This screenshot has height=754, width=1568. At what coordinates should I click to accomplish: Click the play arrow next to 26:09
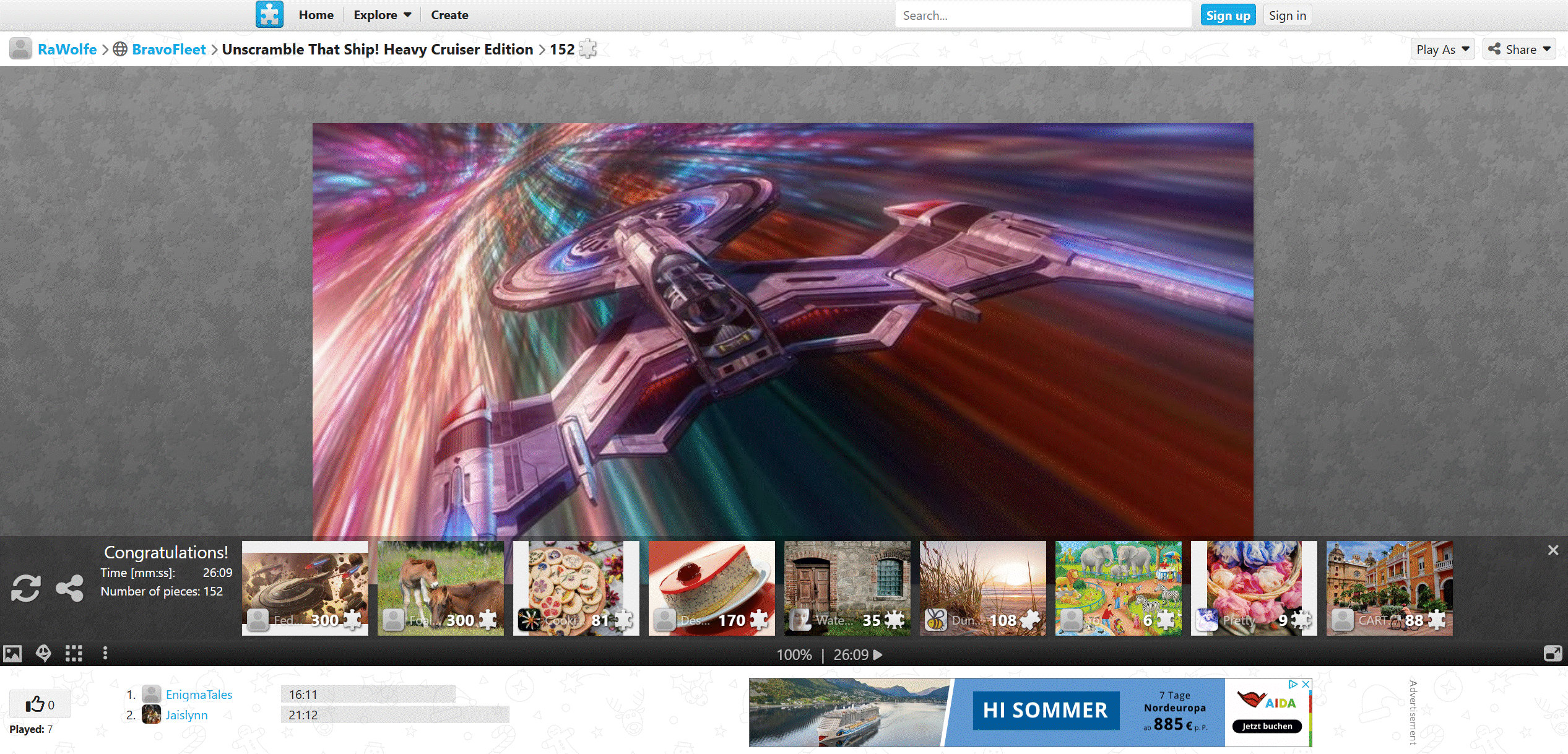[x=877, y=654]
